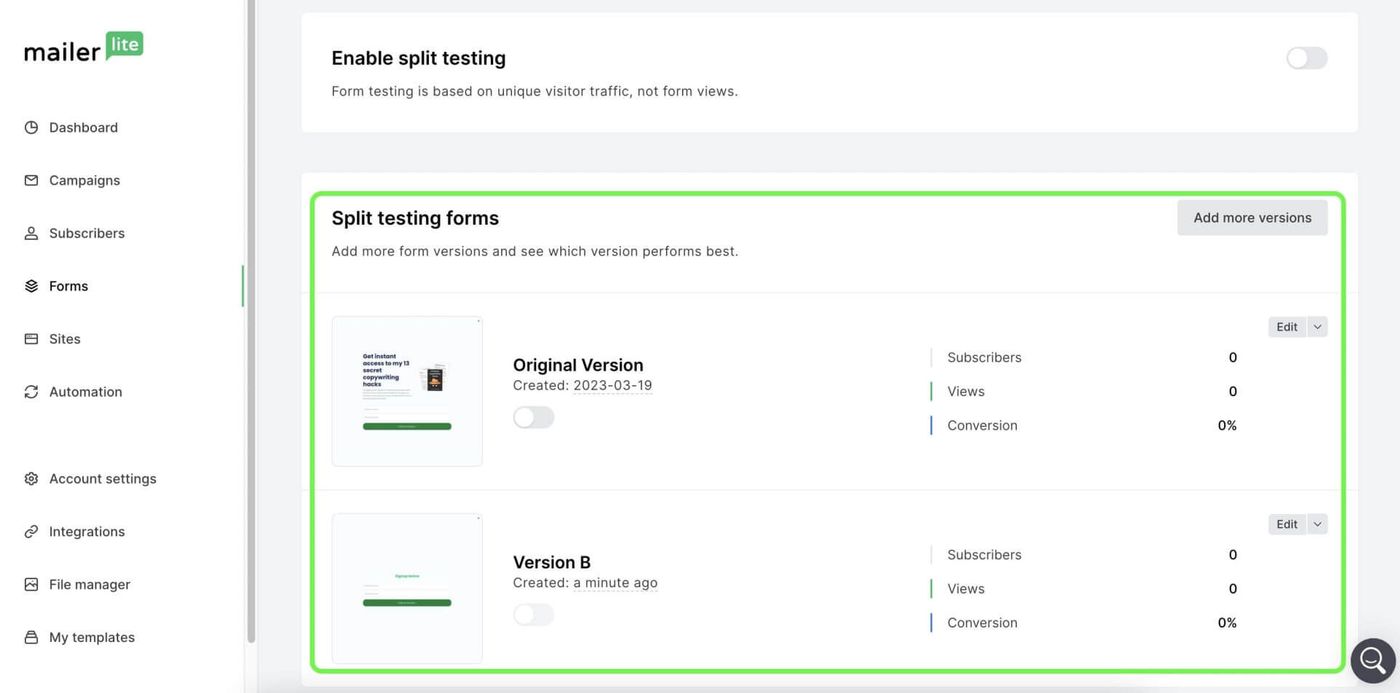
Task: Click Original Version Views label
Action: point(966,391)
